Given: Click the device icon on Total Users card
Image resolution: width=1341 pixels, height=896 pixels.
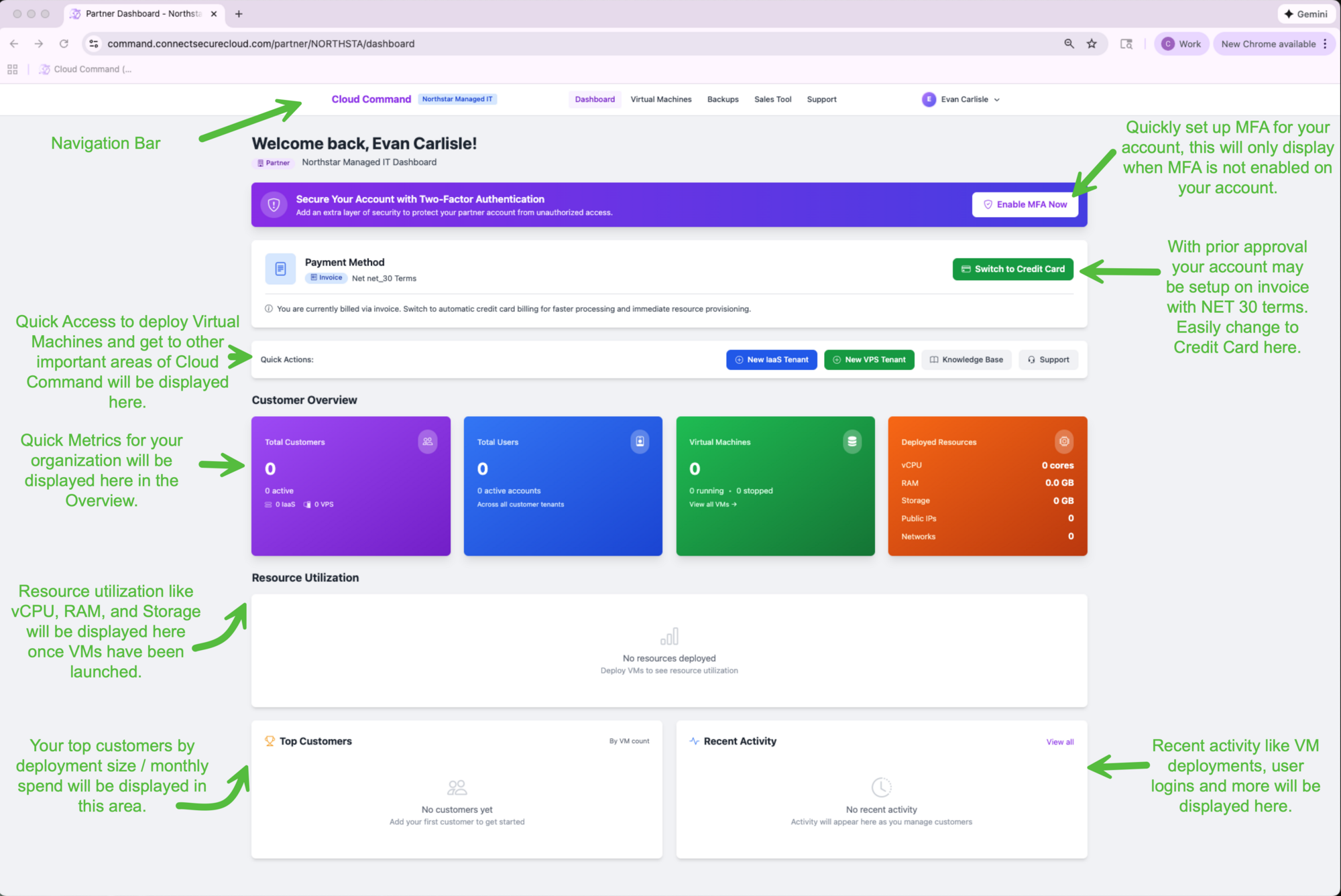Looking at the screenshot, I should click(x=640, y=442).
